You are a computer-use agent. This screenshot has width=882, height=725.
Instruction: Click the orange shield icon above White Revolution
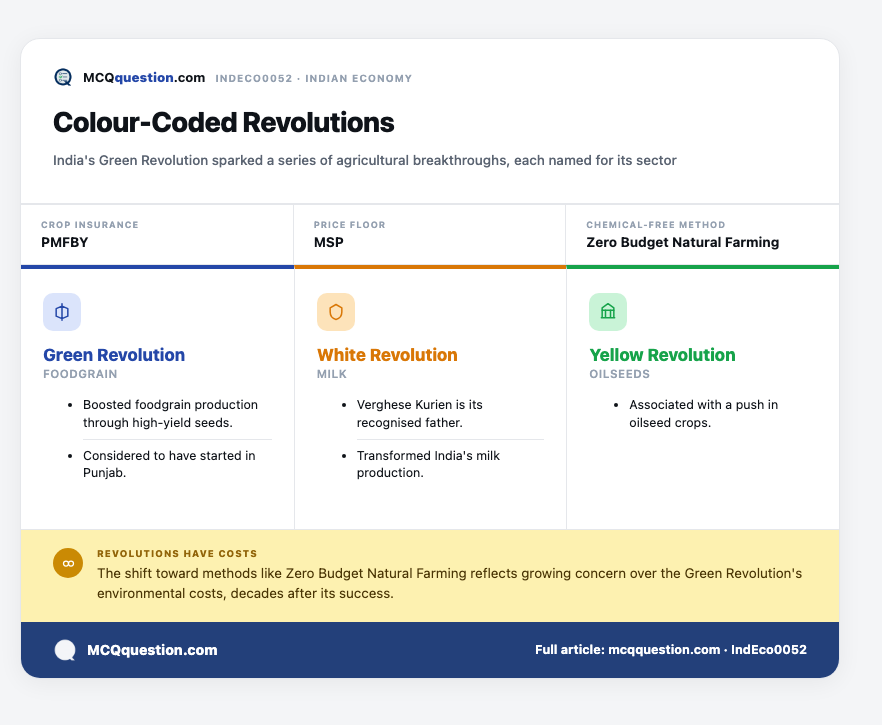coord(336,312)
